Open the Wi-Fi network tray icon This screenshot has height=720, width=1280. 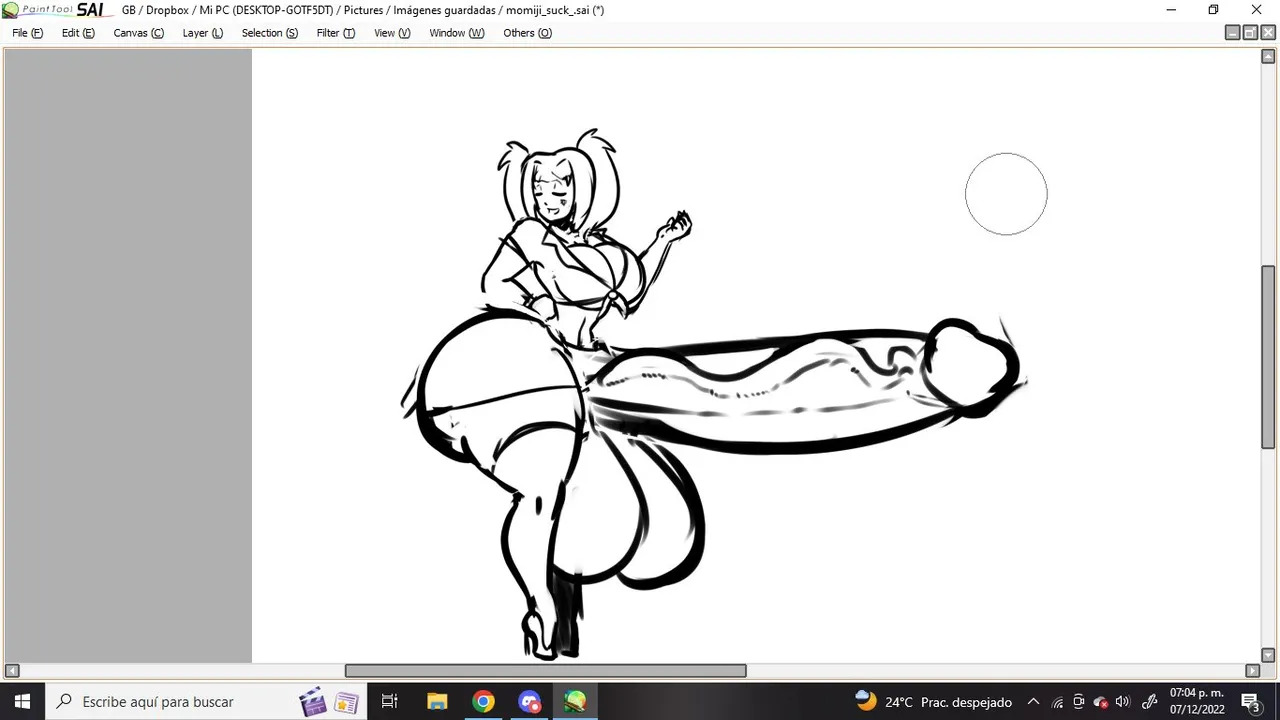[x=1057, y=702]
